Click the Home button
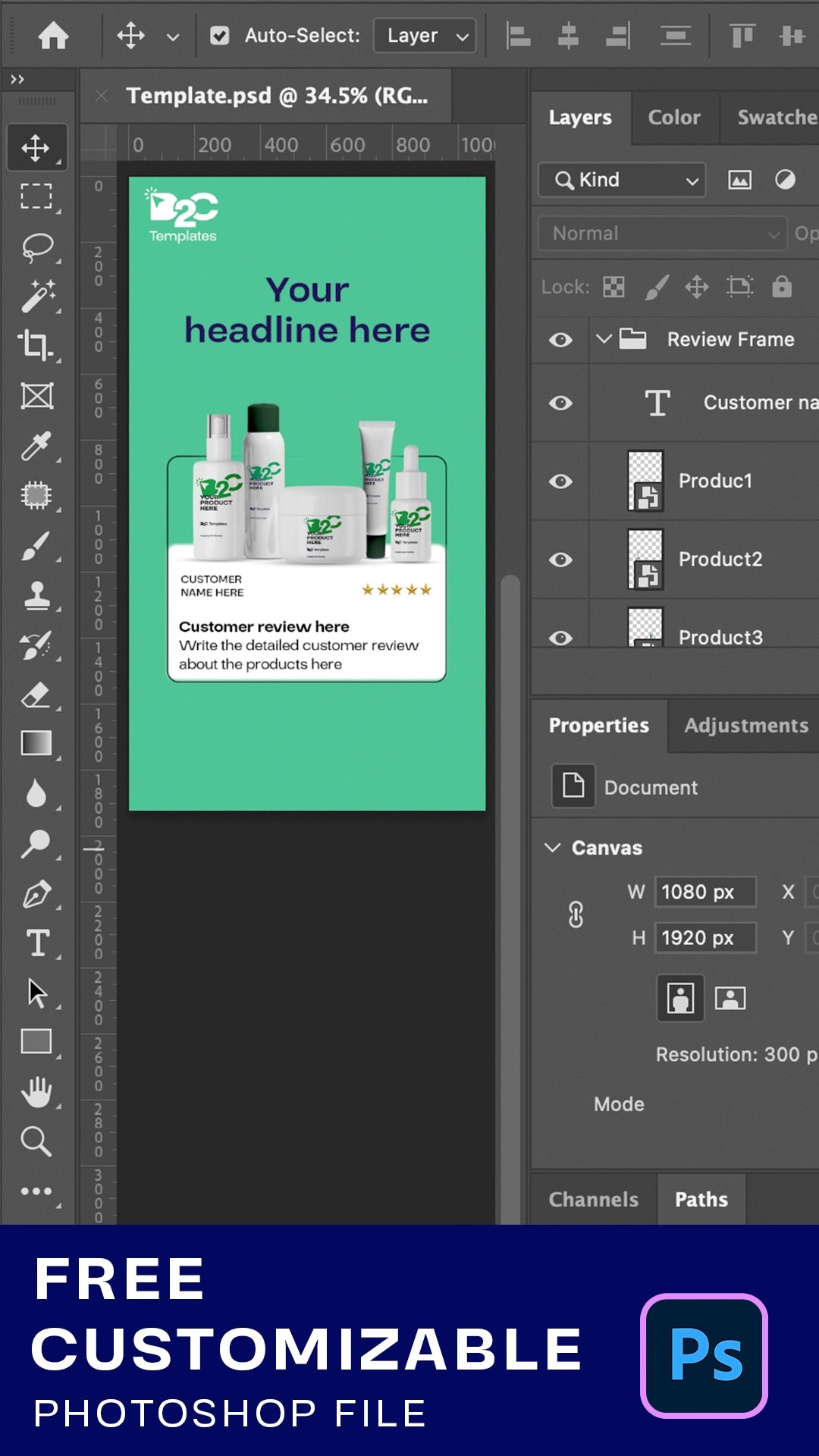Viewport: 819px width, 1456px height. (53, 36)
